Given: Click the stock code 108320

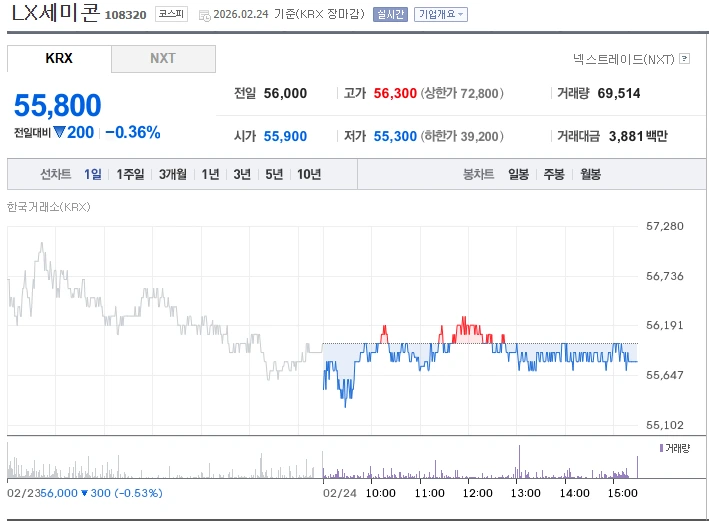Looking at the screenshot, I should point(126,15).
